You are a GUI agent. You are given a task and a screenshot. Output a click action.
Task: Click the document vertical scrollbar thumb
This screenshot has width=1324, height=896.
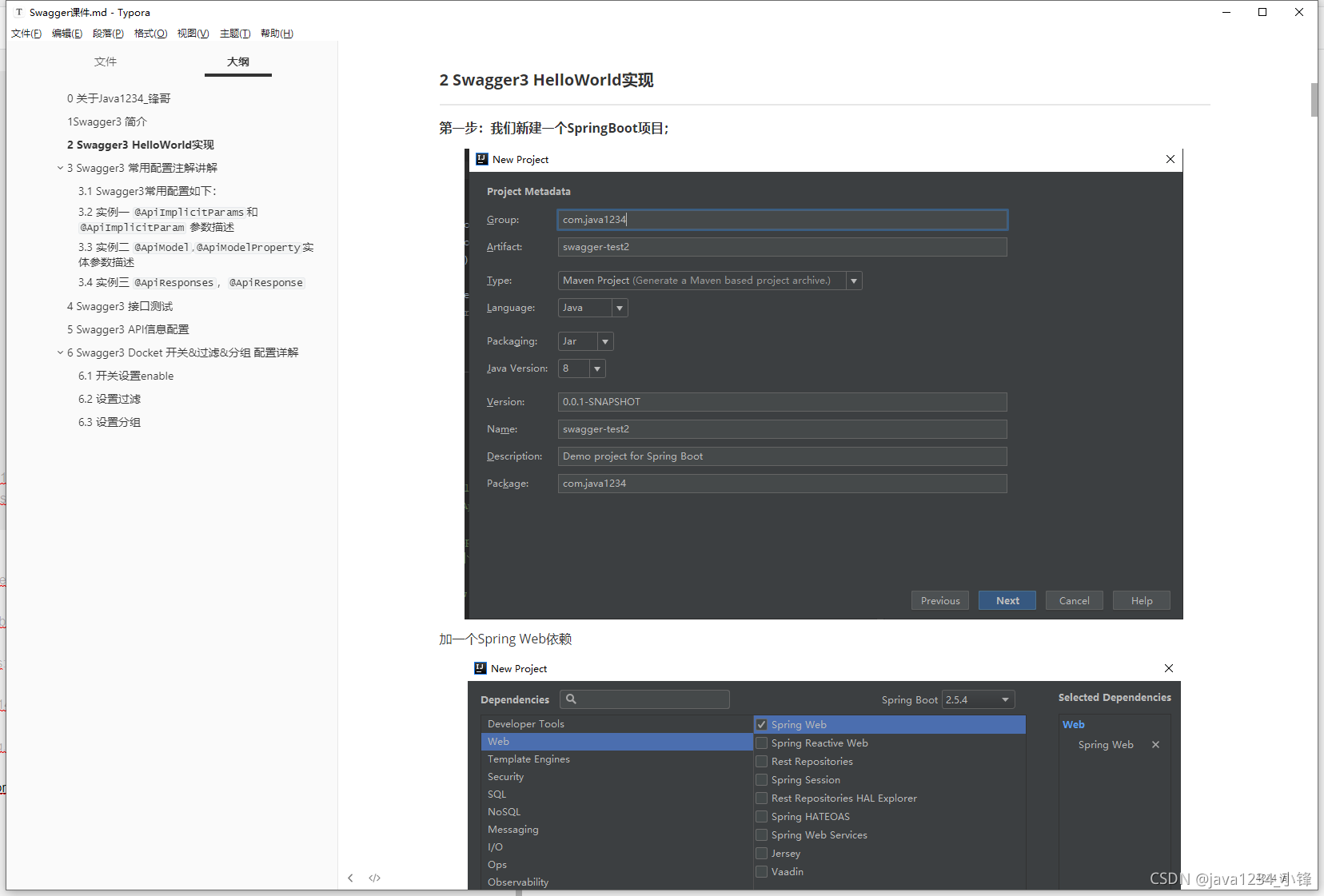(x=1314, y=100)
